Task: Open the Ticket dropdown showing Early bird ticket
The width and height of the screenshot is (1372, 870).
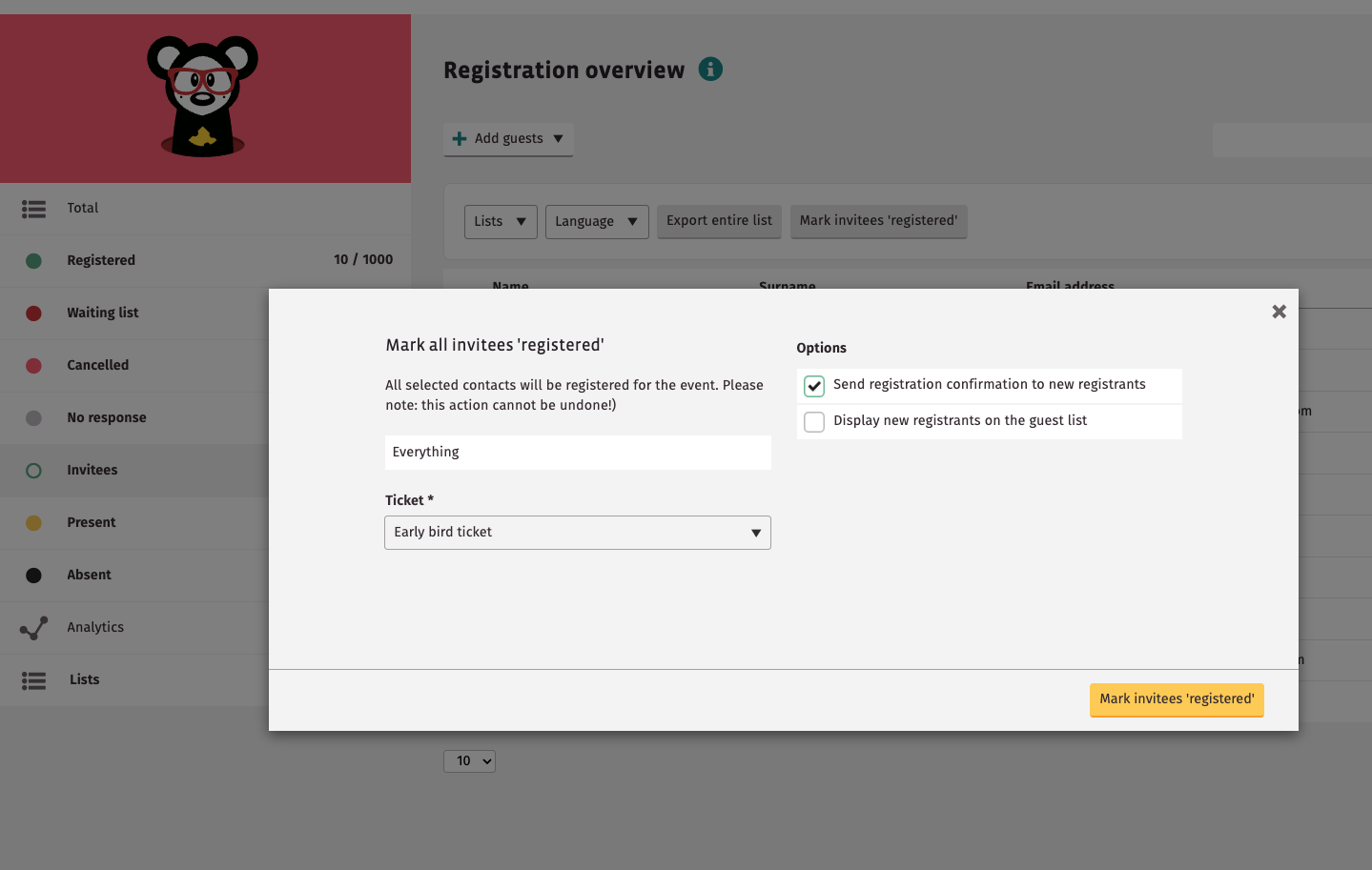Action: (x=577, y=532)
